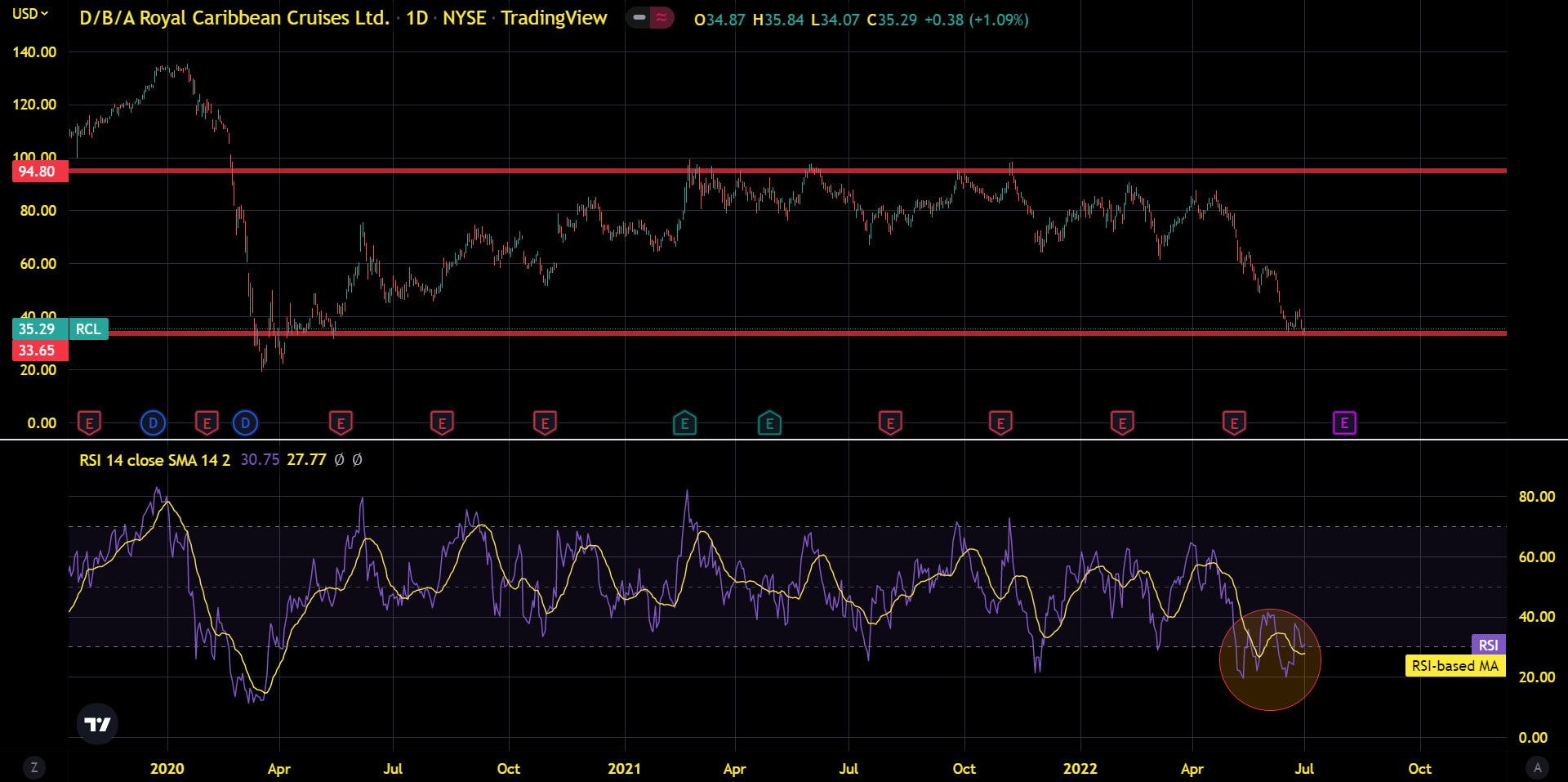The height and width of the screenshot is (782, 1568).
Task: Open the earnings marker in May 2022
Action: click(x=1234, y=422)
